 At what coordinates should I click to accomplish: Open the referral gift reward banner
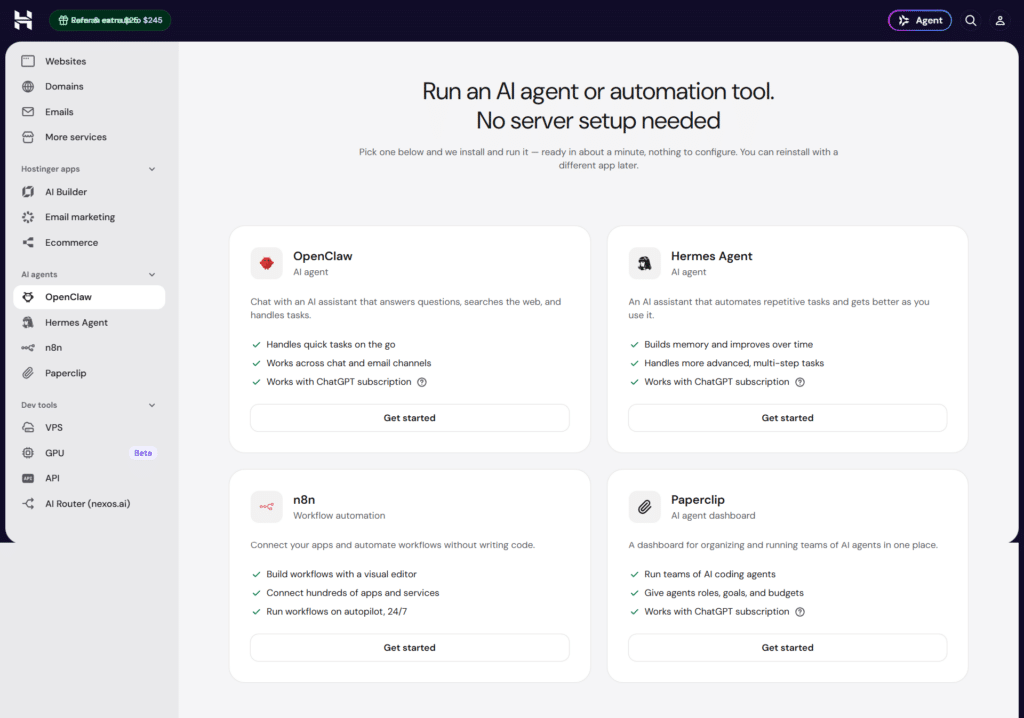(110, 20)
